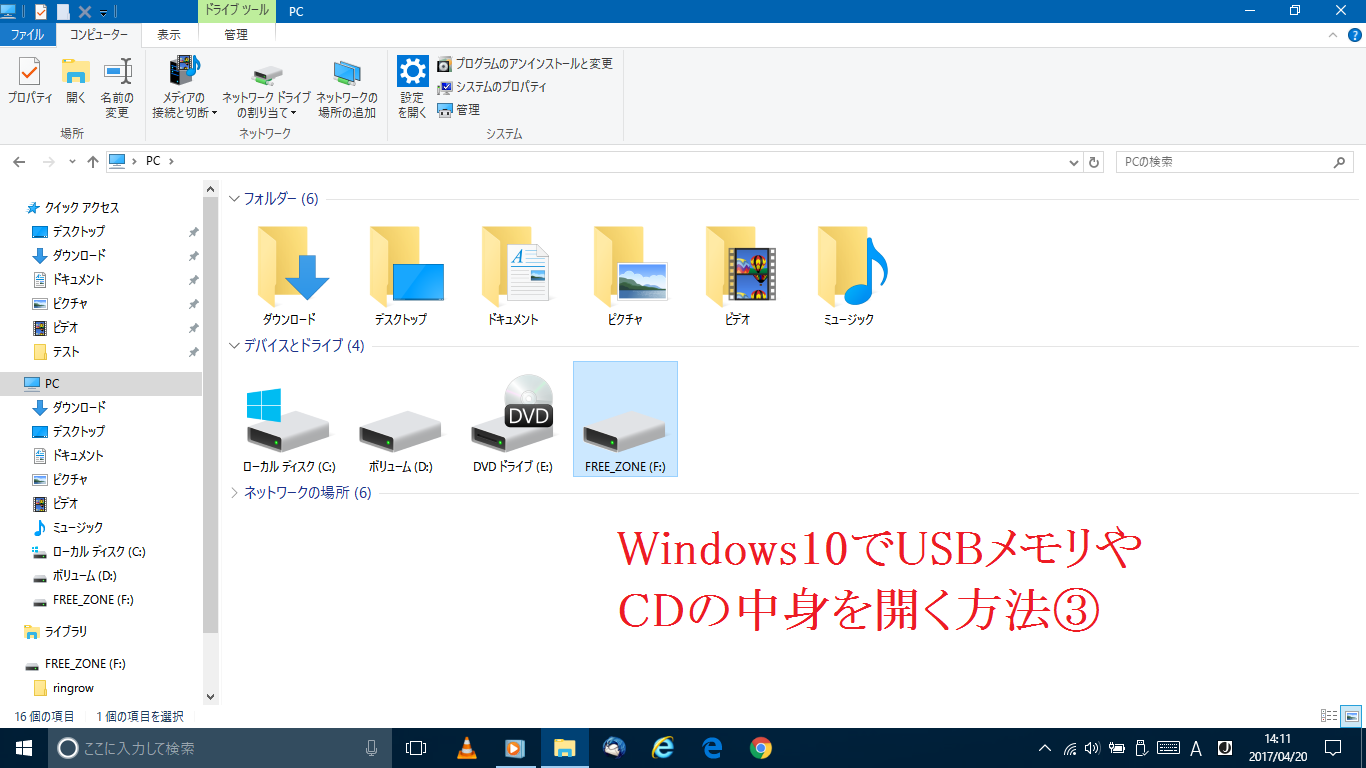The image size is (1366, 768).
Task: Collapse the ribbon using the chevron
Action: 1333,34
